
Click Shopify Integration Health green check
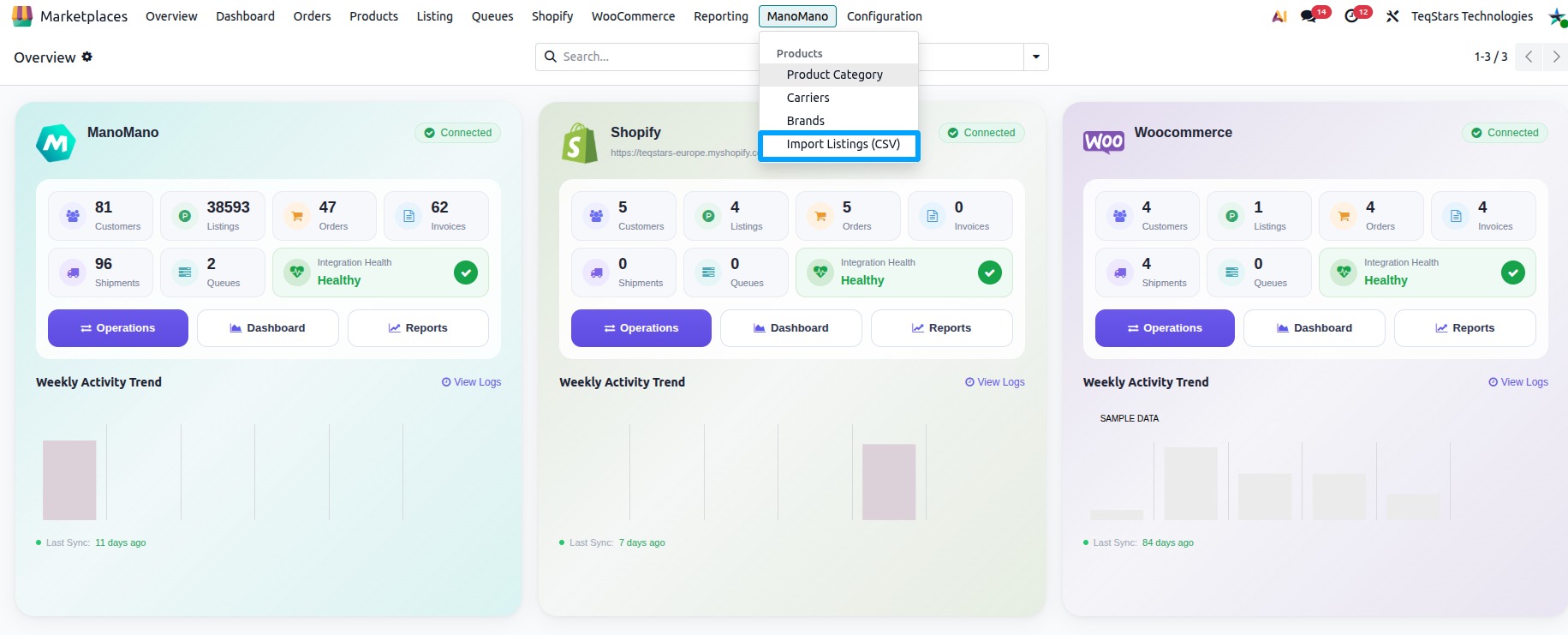pyautogui.click(x=990, y=273)
